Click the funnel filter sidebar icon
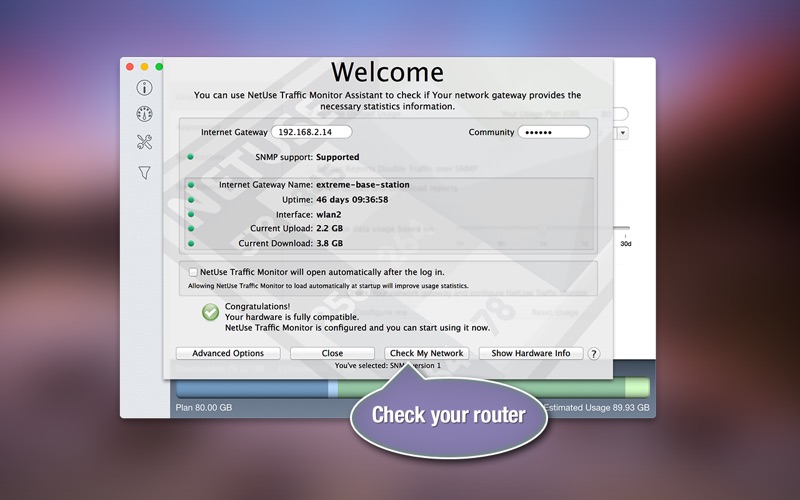This screenshot has height=500, width=800. 144,173
